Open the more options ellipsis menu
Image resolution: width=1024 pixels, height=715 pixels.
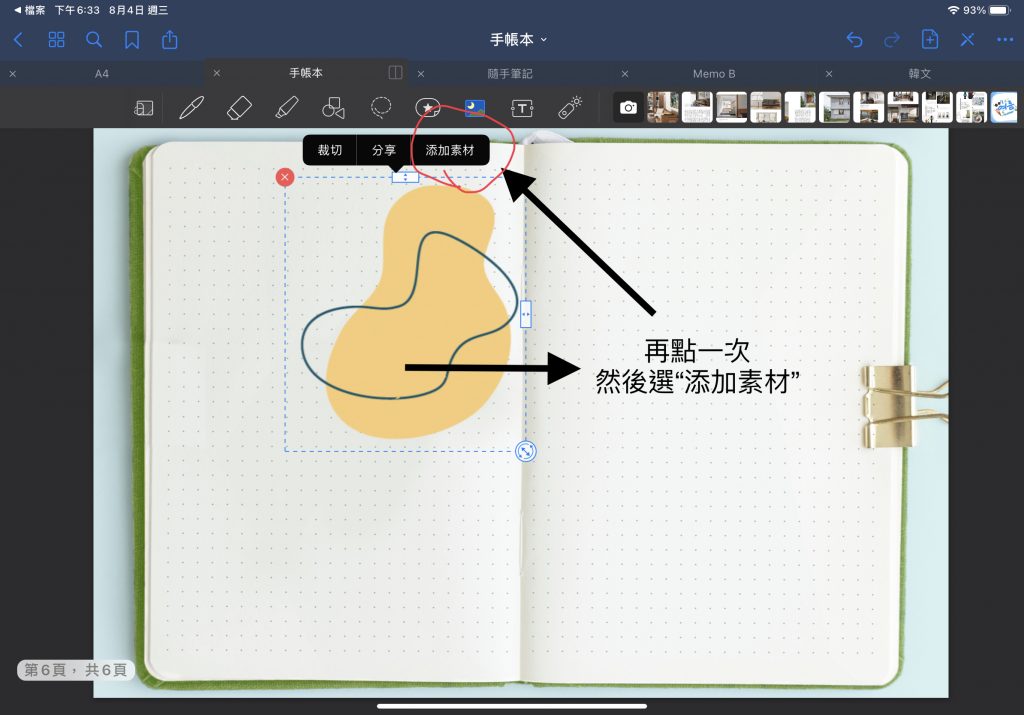pos(1004,39)
